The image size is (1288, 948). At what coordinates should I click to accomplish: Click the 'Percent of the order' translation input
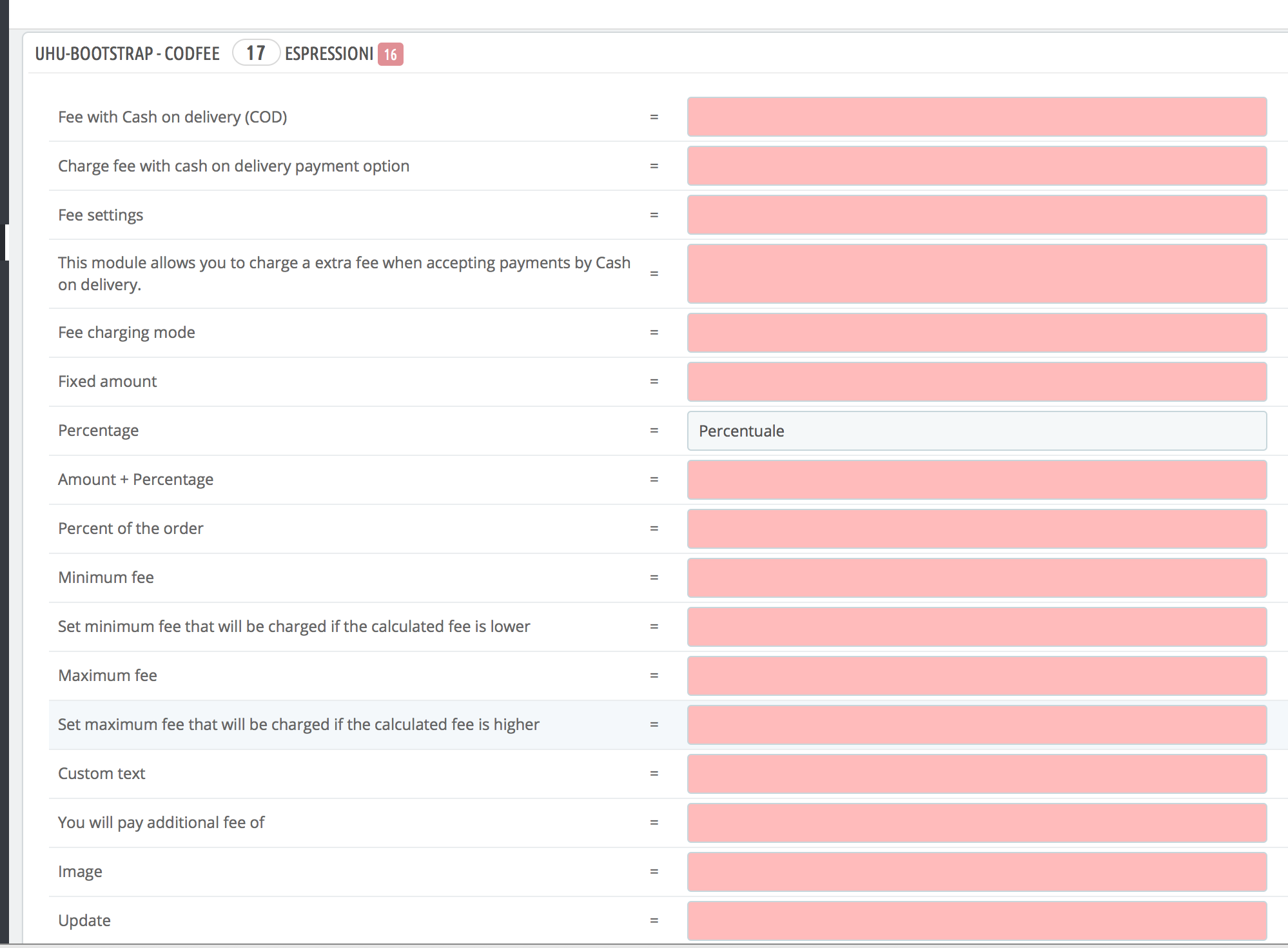tap(976, 529)
